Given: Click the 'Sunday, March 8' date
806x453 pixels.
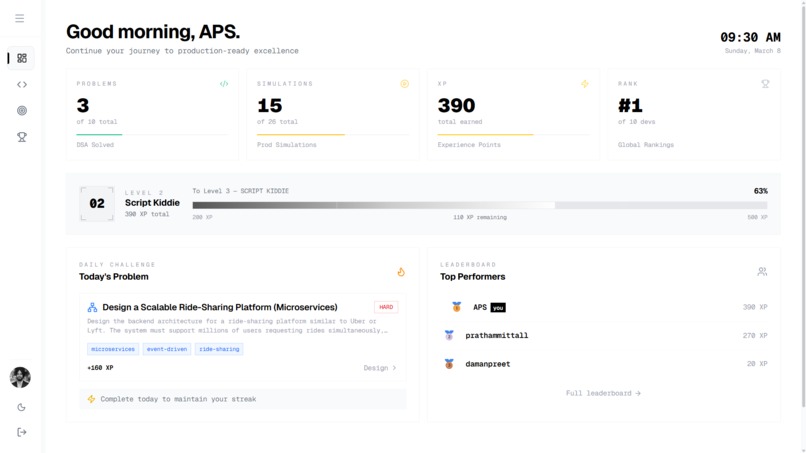Looking at the screenshot, I should 753,50.
